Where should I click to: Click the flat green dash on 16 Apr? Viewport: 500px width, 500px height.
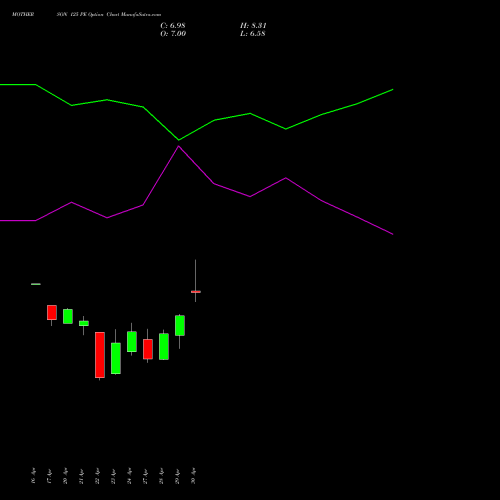pyautogui.click(x=36, y=284)
